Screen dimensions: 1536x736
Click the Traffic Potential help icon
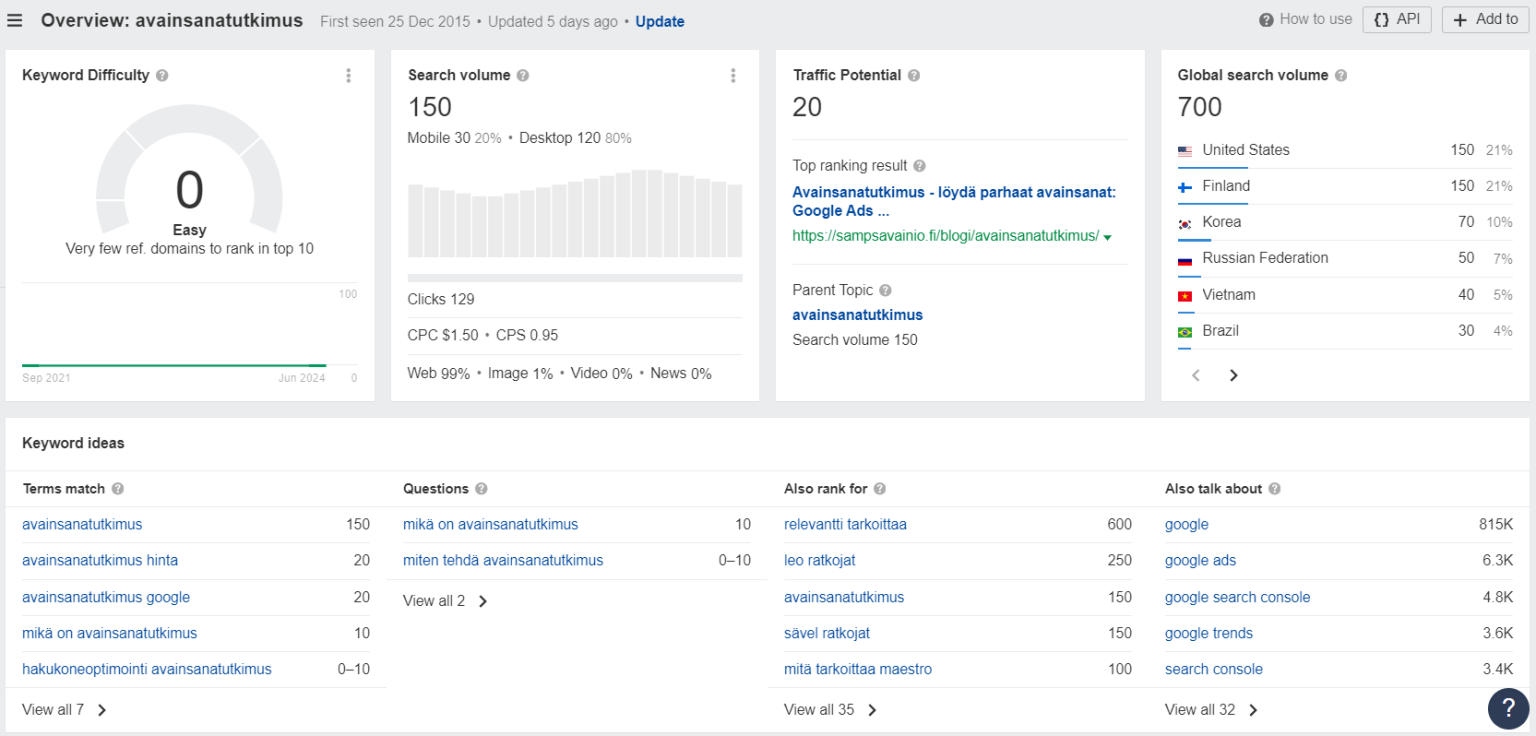914,75
